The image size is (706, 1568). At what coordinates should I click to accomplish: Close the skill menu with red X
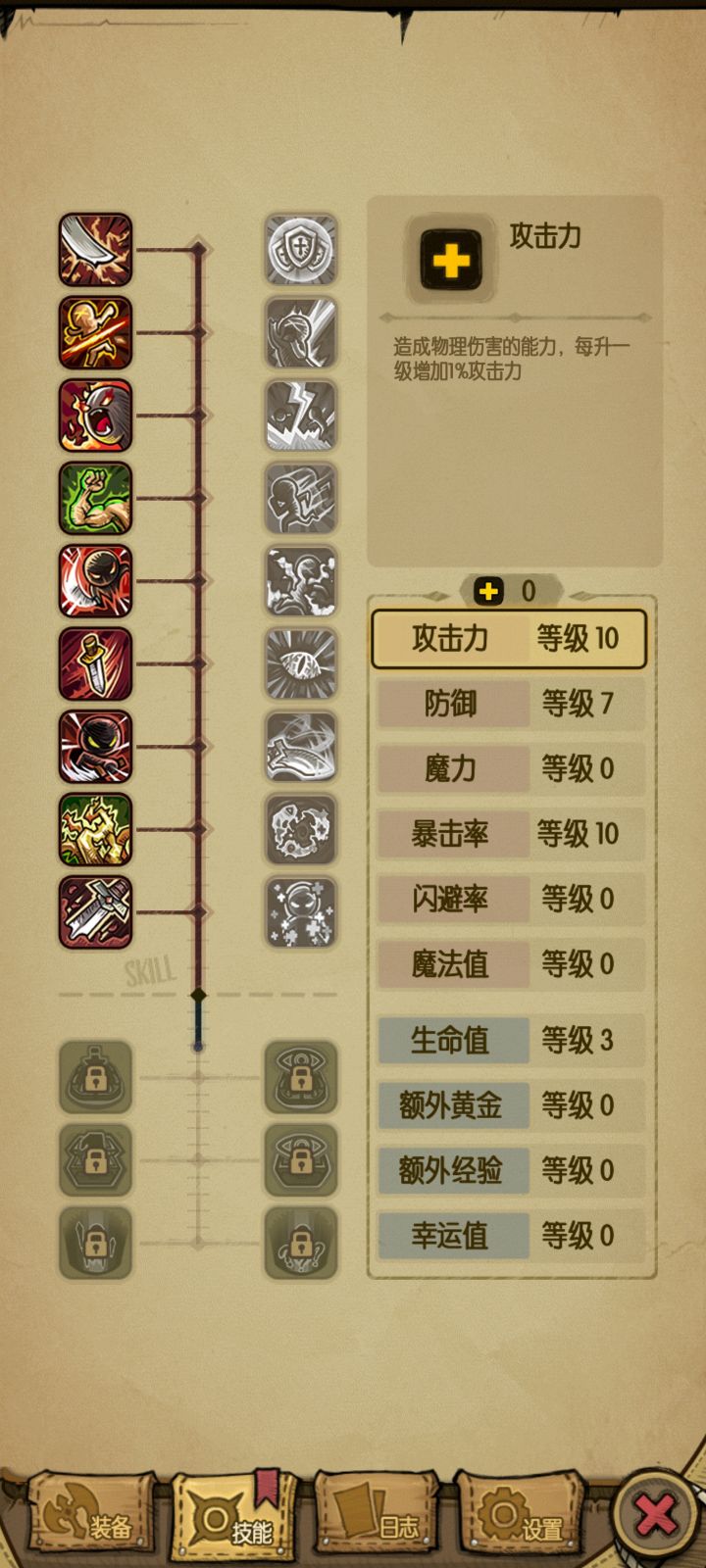655,1515
